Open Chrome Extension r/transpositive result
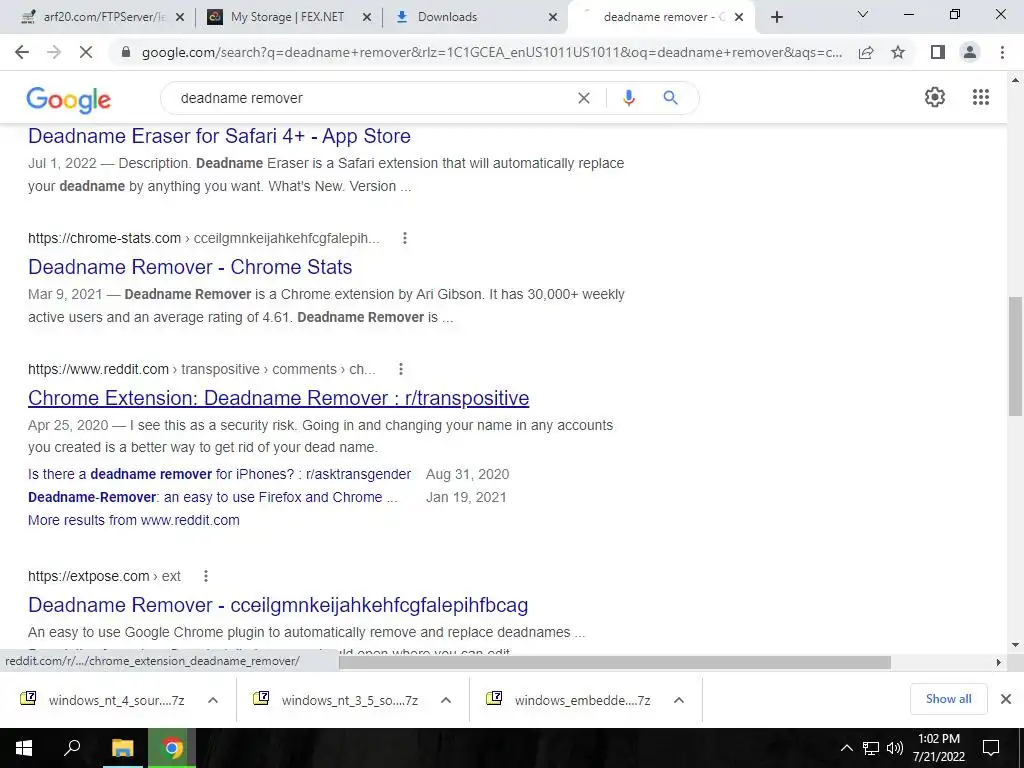Screen dimensions: 1024x768 point(278,398)
